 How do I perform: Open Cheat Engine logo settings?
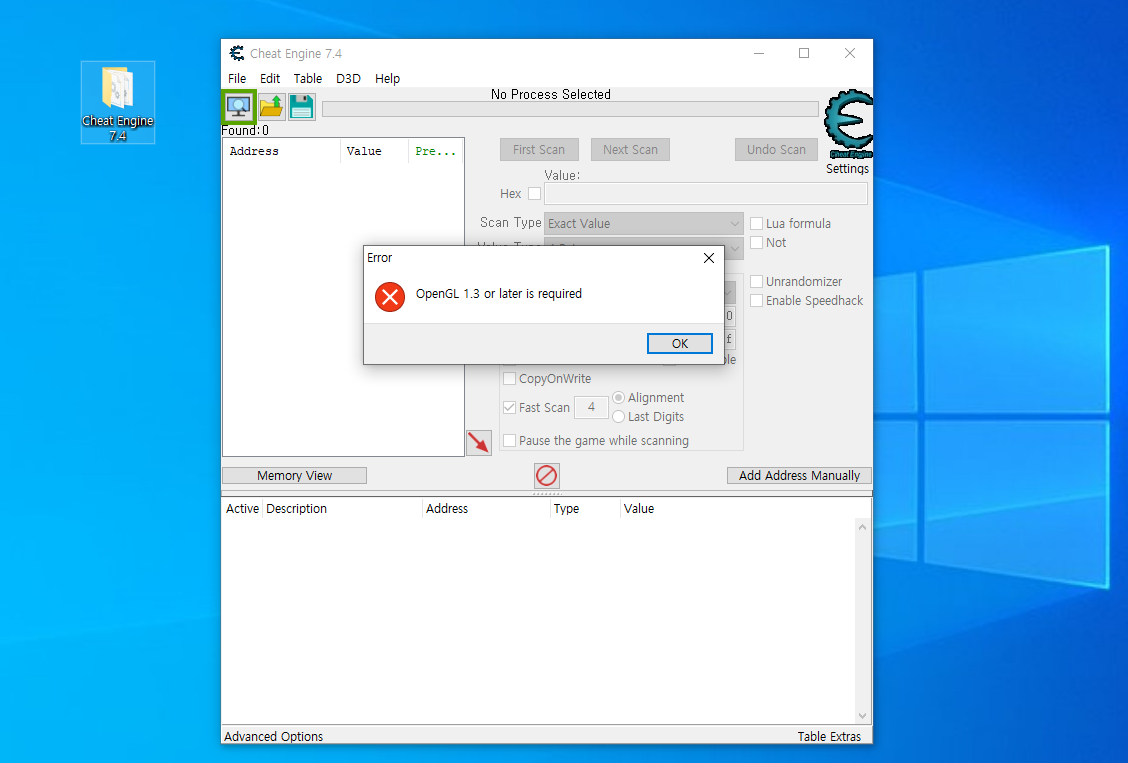pyautogui.click(x=848, y=124)
